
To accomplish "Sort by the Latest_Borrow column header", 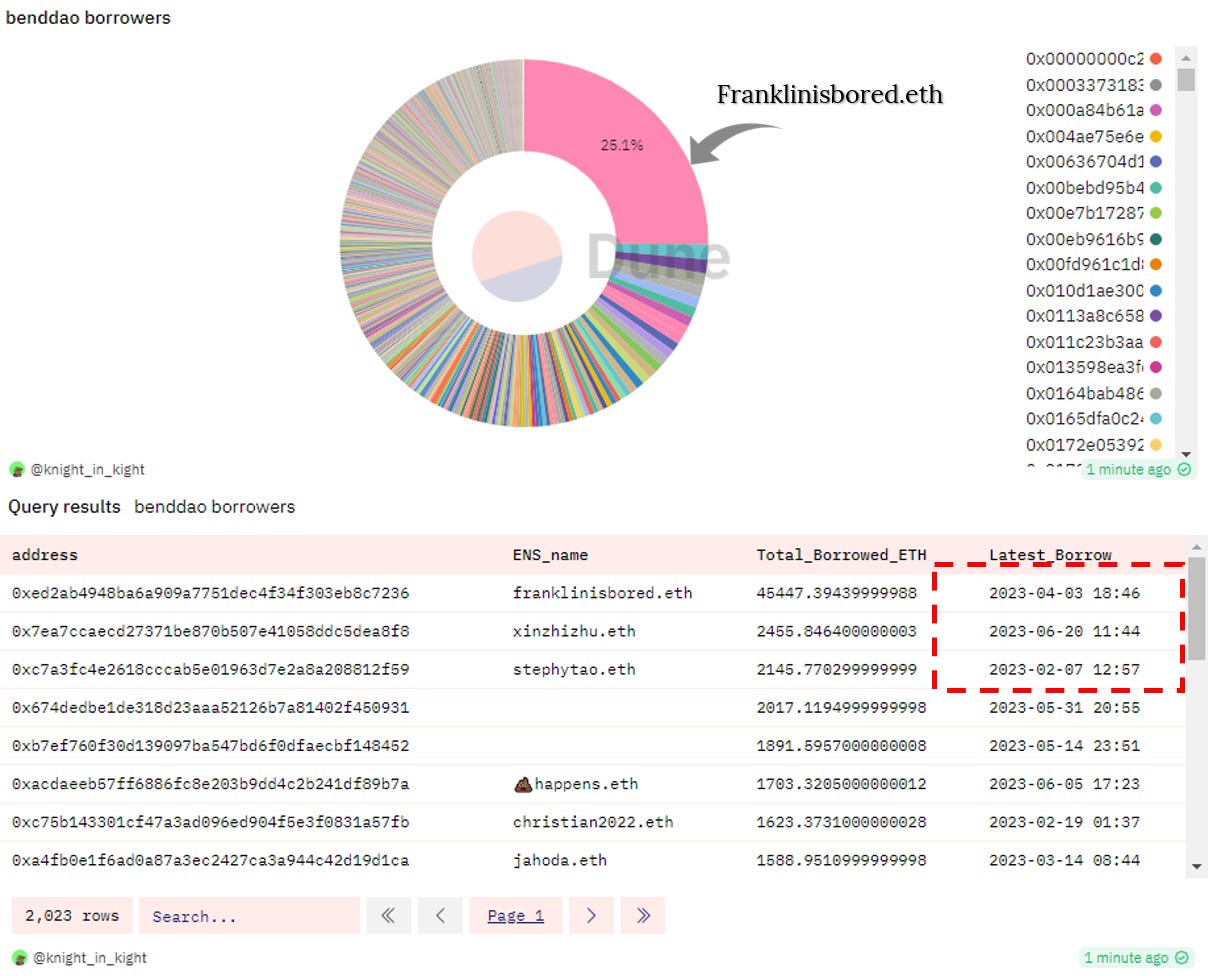I will 1050,555.
